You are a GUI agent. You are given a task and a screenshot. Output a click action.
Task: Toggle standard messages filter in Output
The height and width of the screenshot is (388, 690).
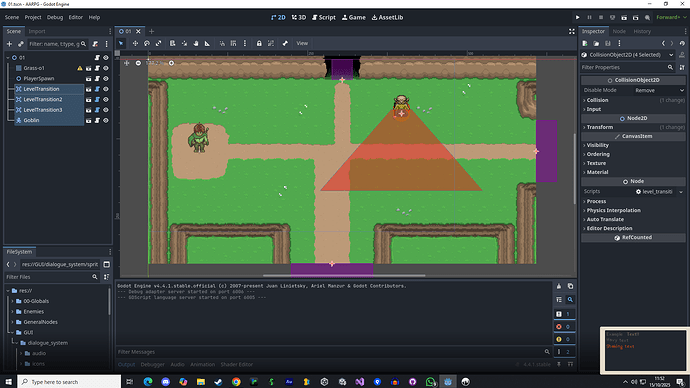pos(564,314)
